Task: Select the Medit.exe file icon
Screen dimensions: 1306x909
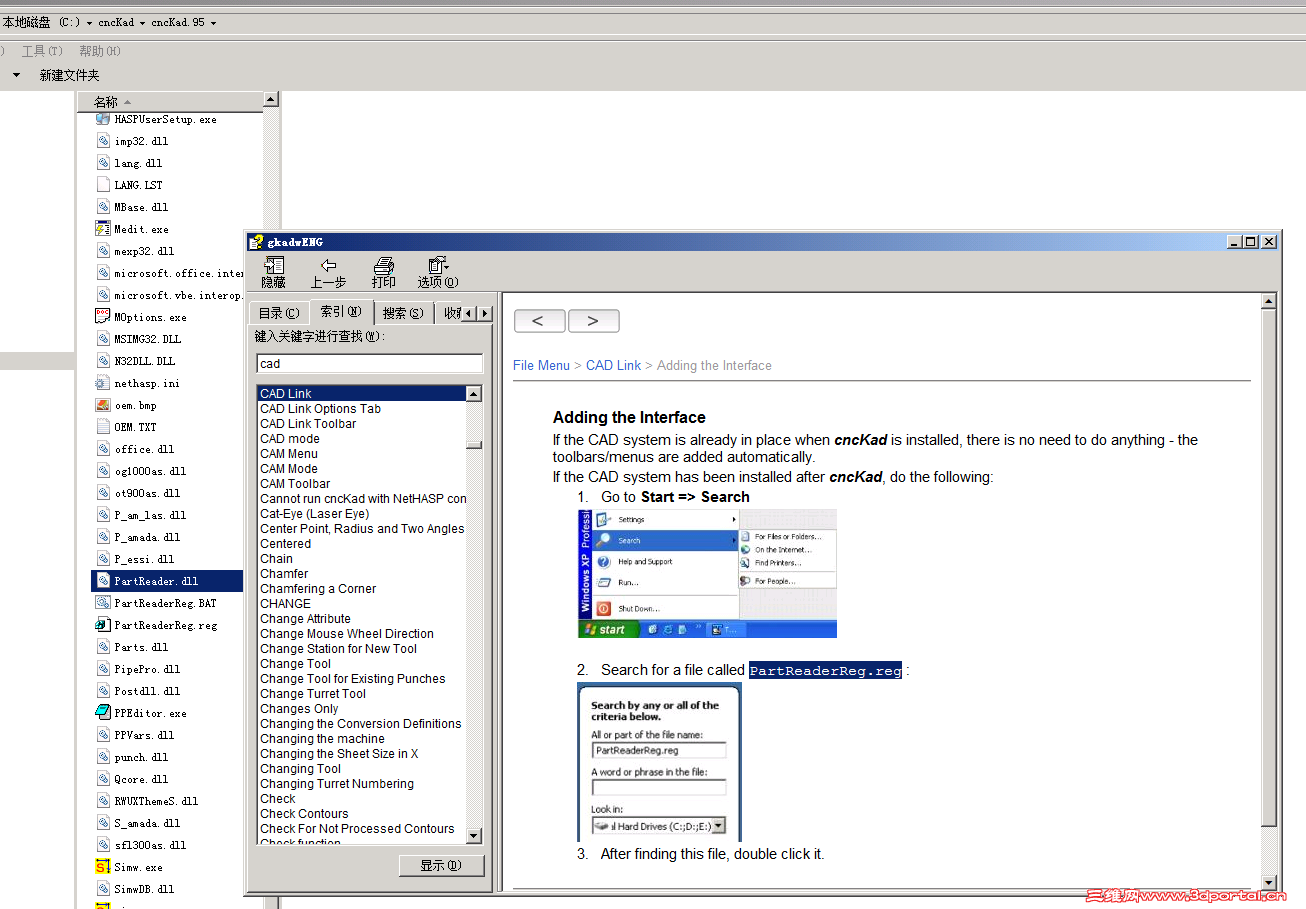Action: (x=103, y=229)
